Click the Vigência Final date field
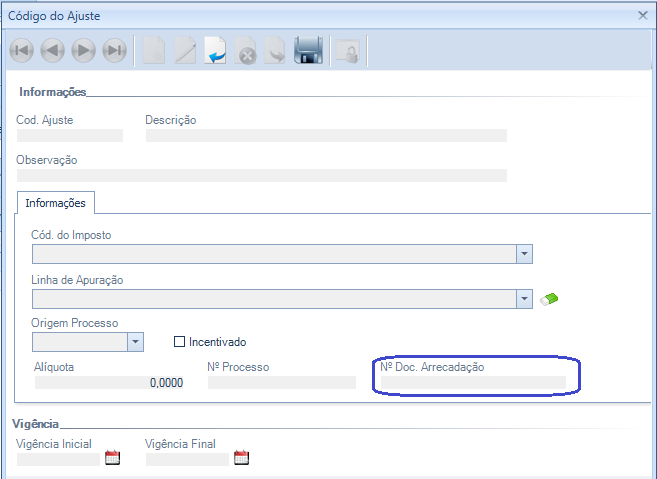The image size is (657, 479). (x=187, y=459)
